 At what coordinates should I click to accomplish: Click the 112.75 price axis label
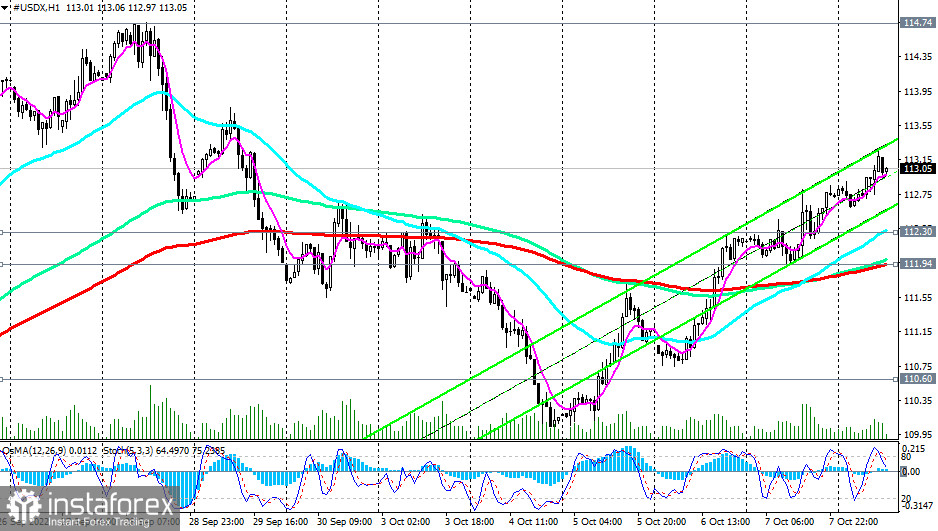click(x=918, y=194)
